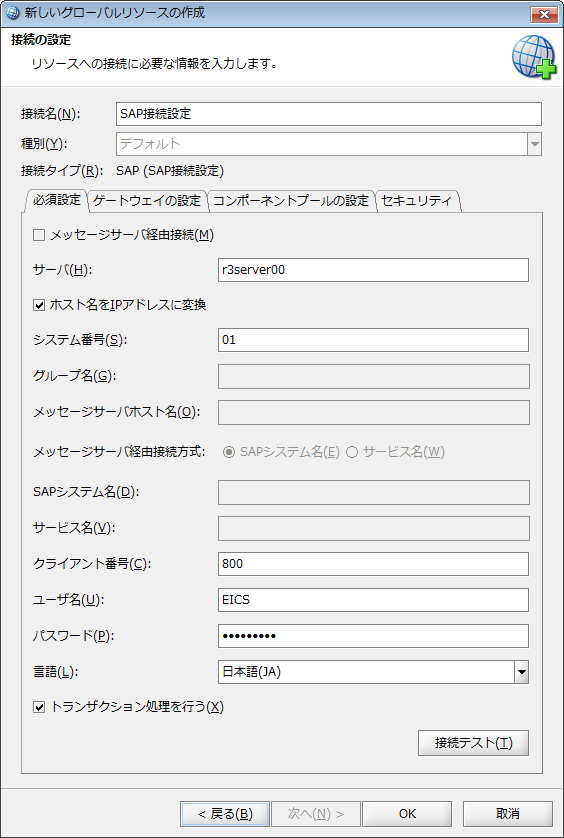The image size is (564, 838).
Task: Click the 接続テスト(T) button
Action: point(473,743)
